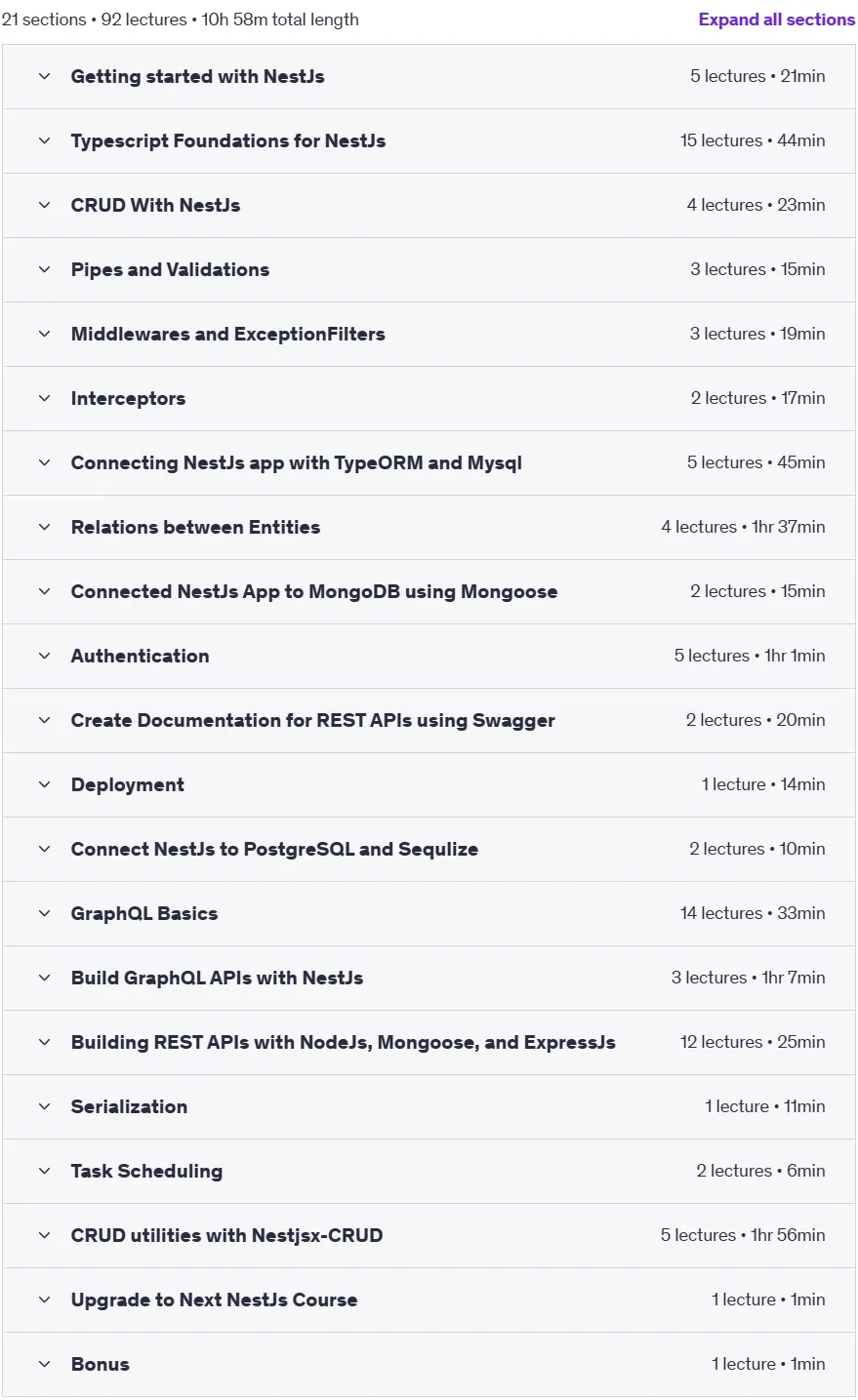Click the Deployment section arrow icon

tap(44, 784)
